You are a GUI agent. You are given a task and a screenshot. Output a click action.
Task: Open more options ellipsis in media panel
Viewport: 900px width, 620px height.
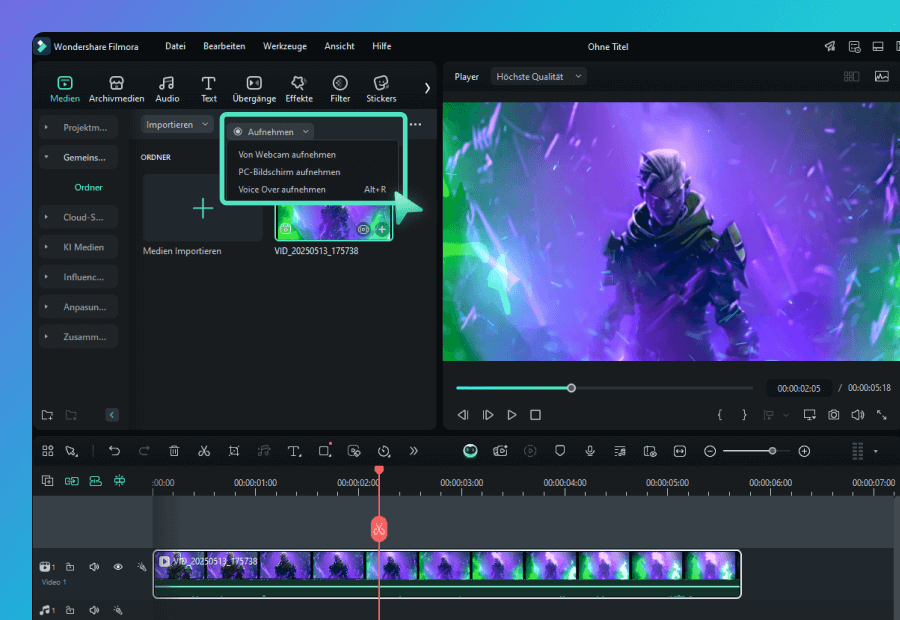click(416, 124)
